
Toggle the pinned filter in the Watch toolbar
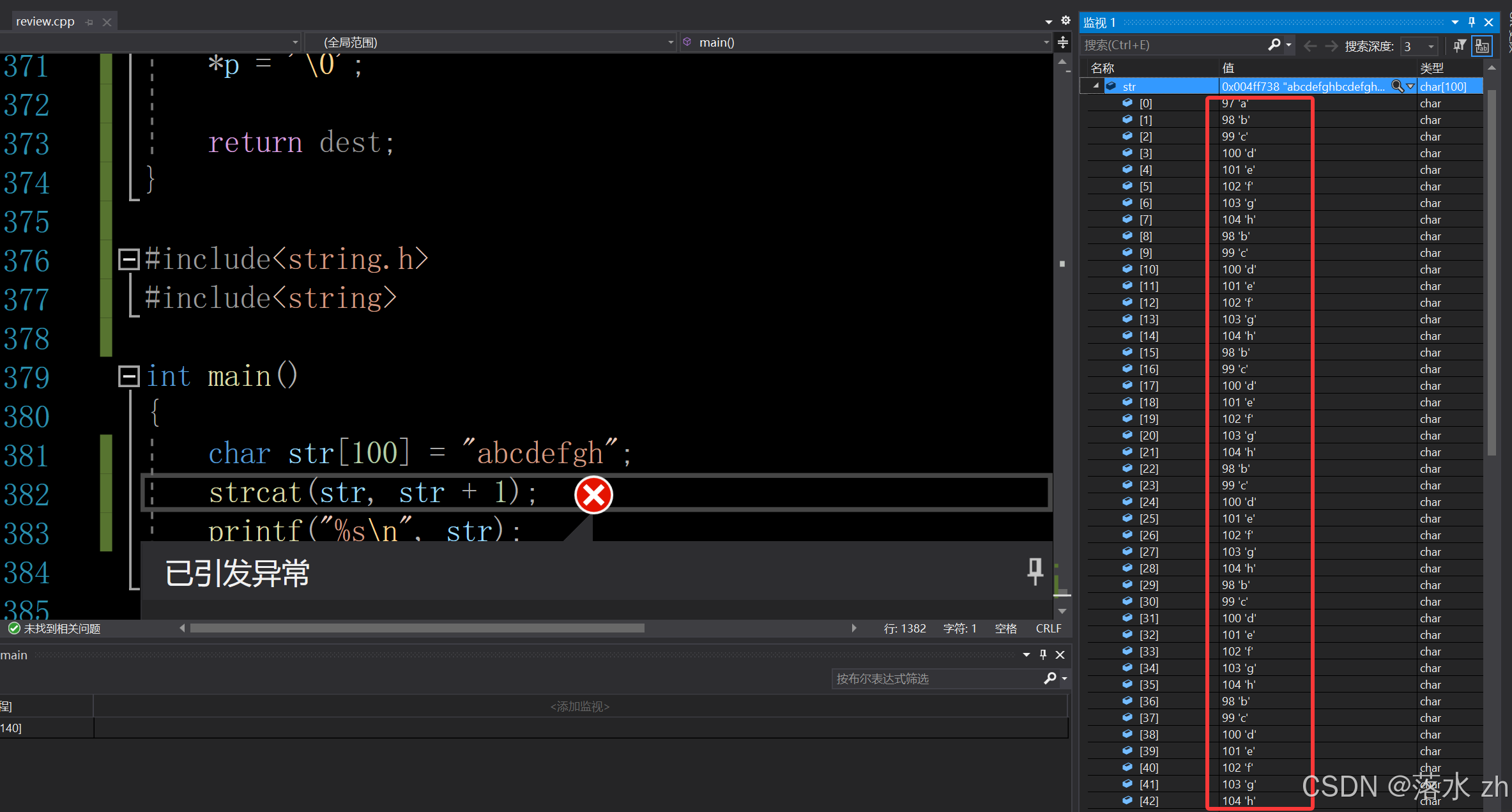(x=1460, y=45)
